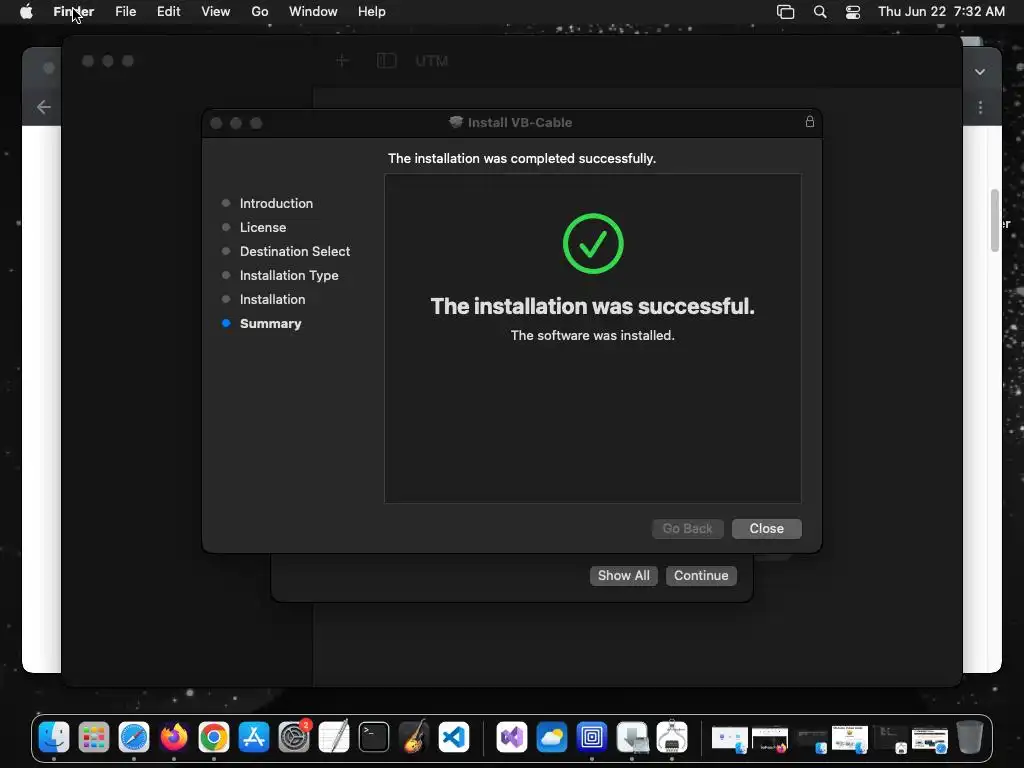Click red close dot of installer window
1024x768 pixels.
[x=217, y=123]
